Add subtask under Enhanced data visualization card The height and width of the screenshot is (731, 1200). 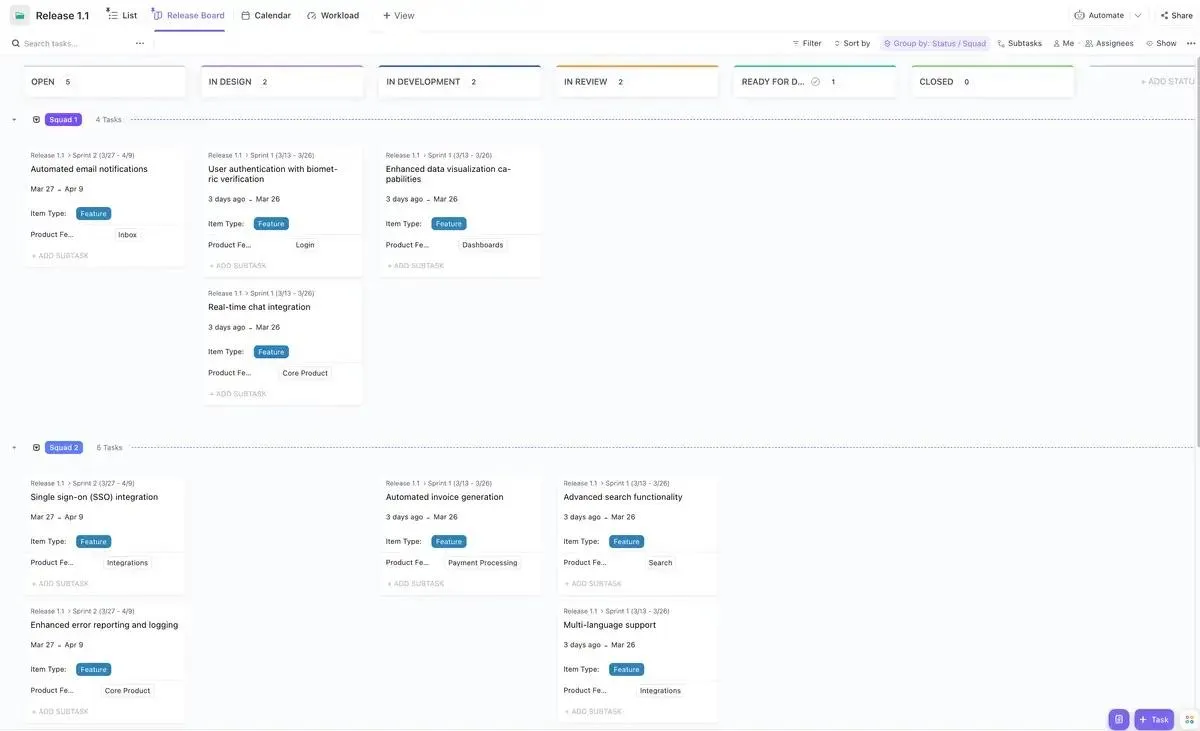click(x=416, y=266)
